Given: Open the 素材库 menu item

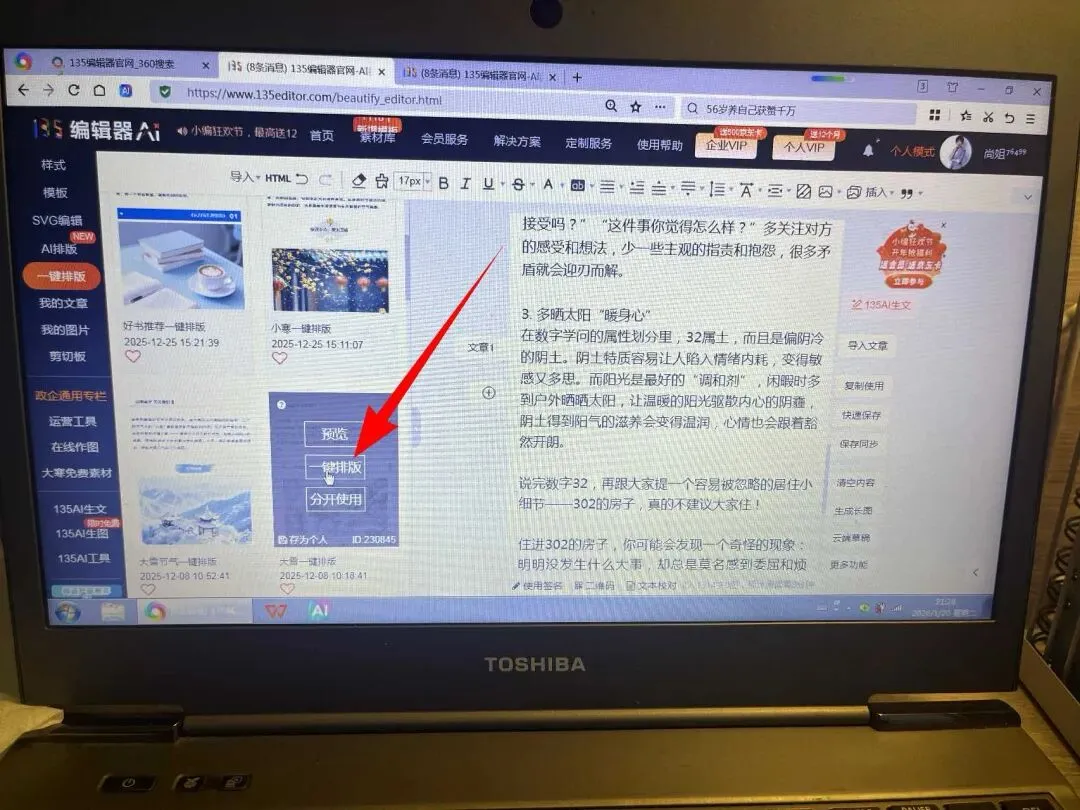Looking at the screenshot, I should coord(377,137).
